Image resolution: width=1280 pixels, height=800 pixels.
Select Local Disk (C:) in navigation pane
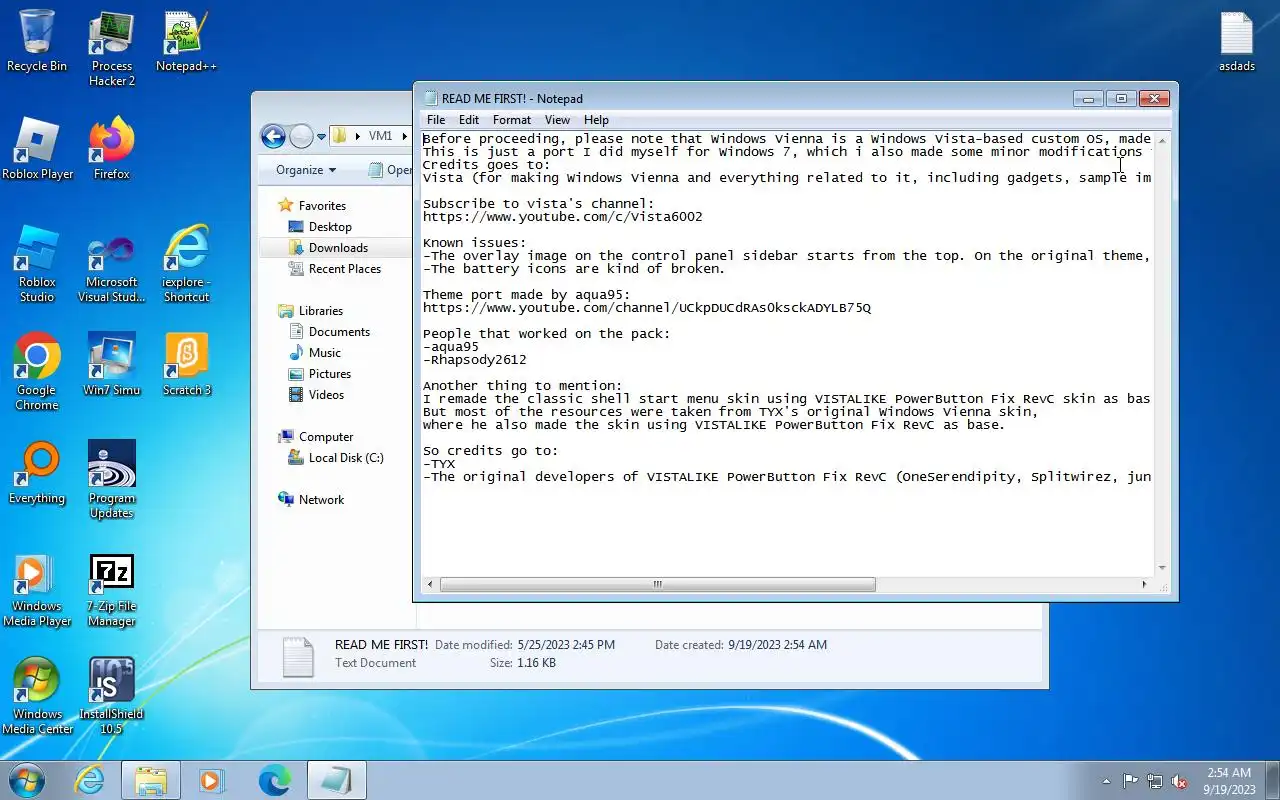(346, 458)
